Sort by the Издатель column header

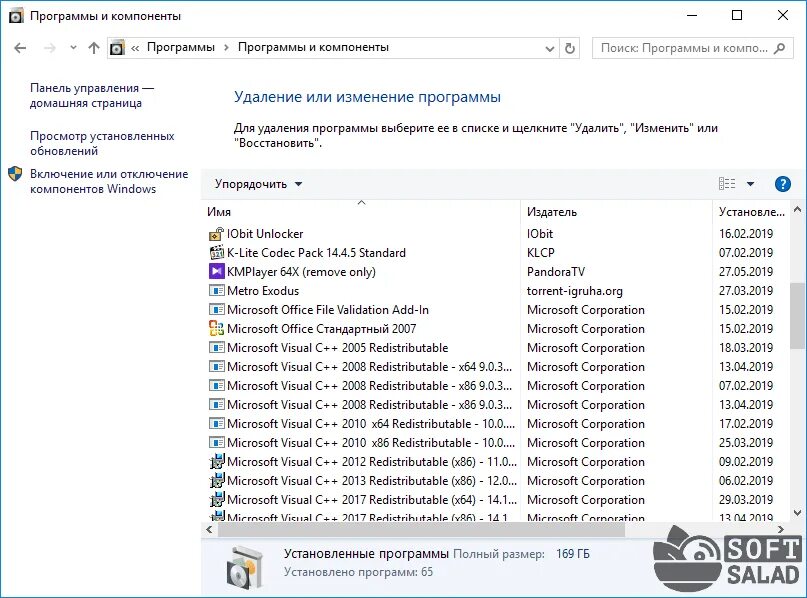pos(616,212)
